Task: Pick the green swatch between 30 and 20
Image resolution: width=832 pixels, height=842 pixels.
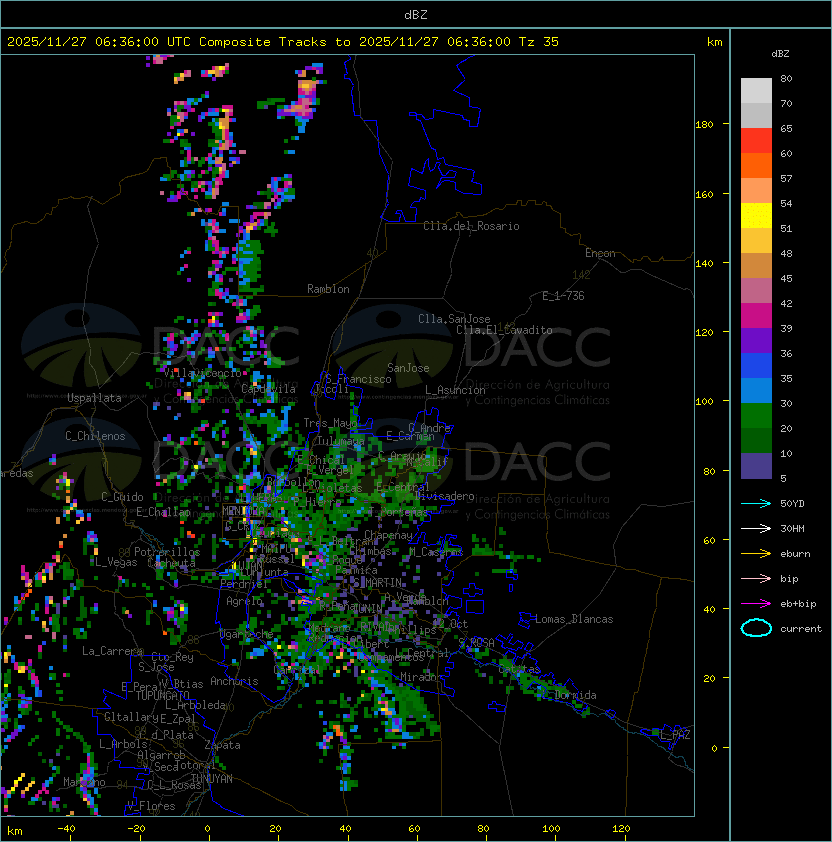Action: tap(756, 416)
